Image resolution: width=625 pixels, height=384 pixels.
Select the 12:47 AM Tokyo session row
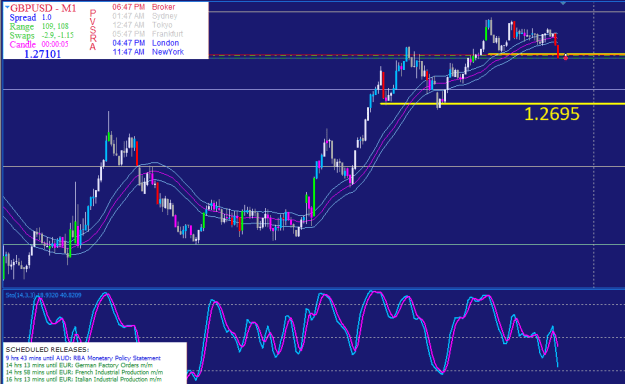pos(142,25)
